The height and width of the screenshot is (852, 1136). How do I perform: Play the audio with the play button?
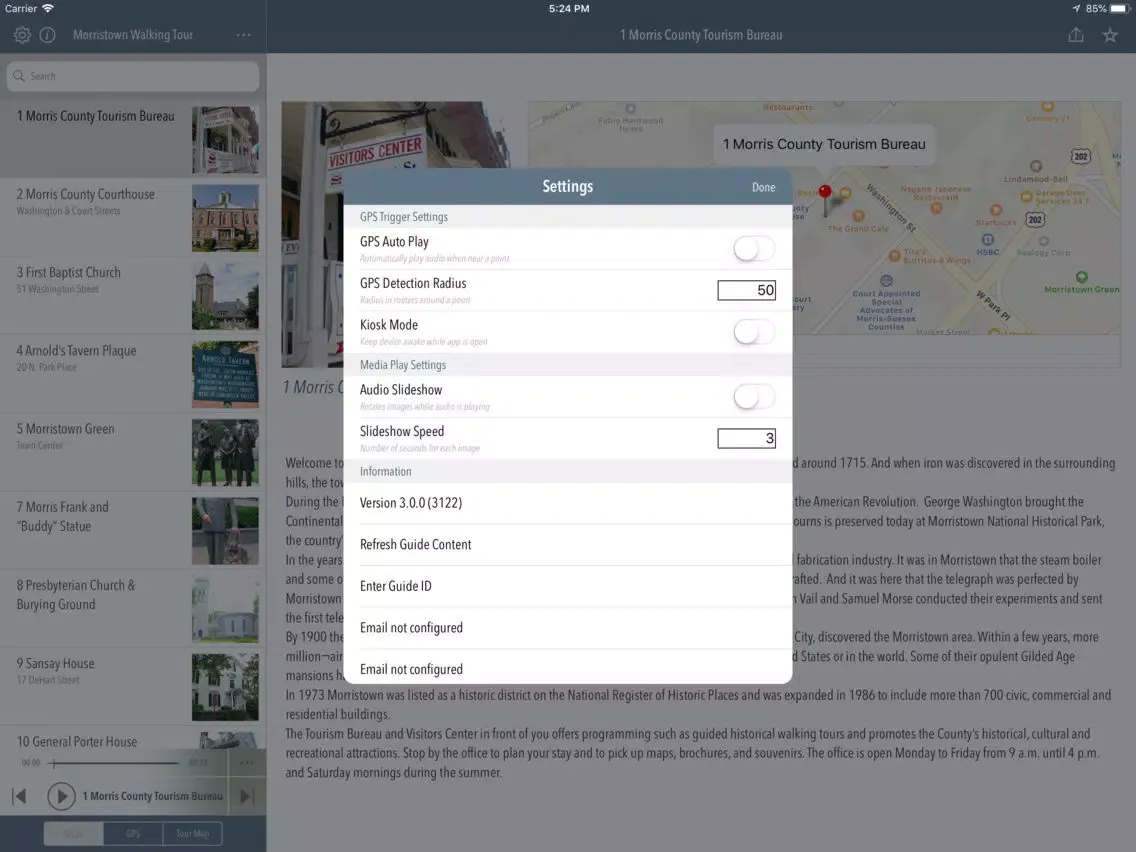(x=61, y=796)
